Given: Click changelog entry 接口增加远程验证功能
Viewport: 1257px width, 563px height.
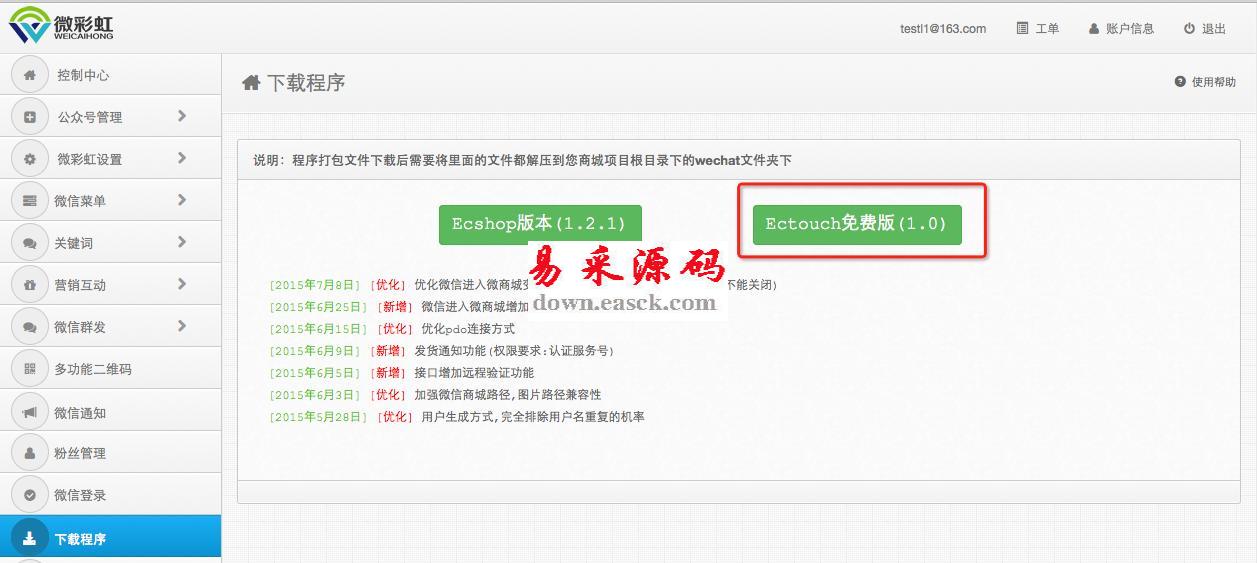Looking at the screenshot, I should coord(474,373).
